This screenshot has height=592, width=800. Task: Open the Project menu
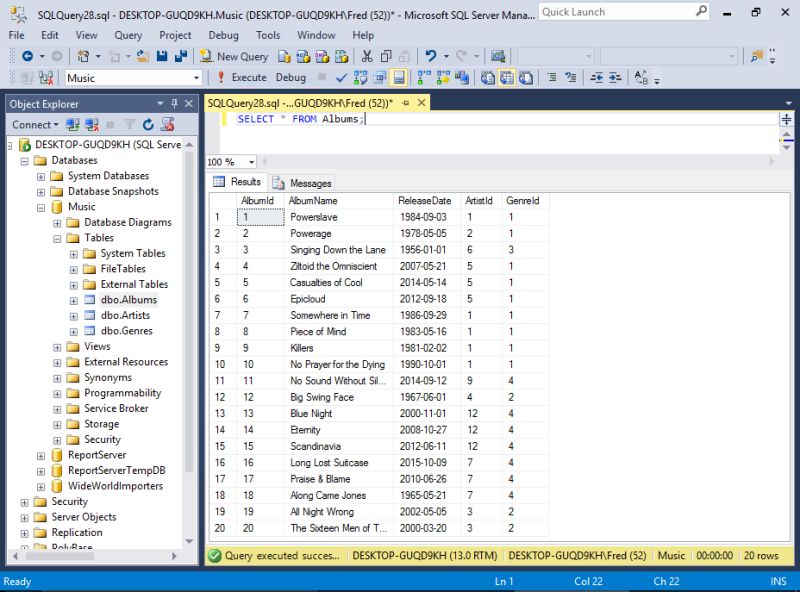tap(175, 35)
